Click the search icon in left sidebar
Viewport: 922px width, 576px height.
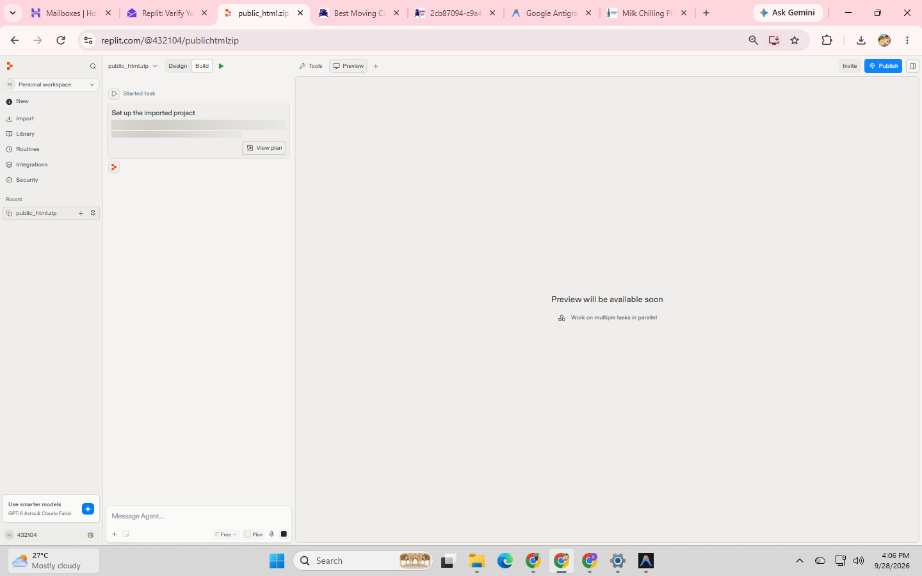pos(92,66)
